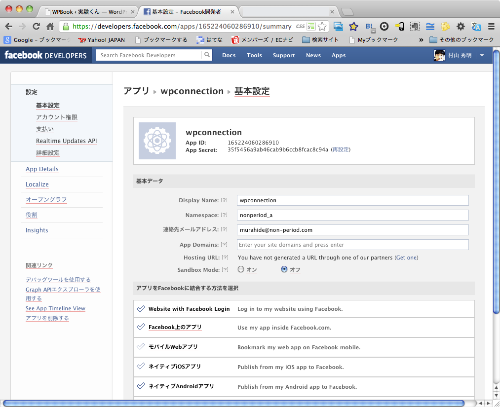The image size is (500, 407).
Task: Click the Display Name input field
Action: click(353, 200)
